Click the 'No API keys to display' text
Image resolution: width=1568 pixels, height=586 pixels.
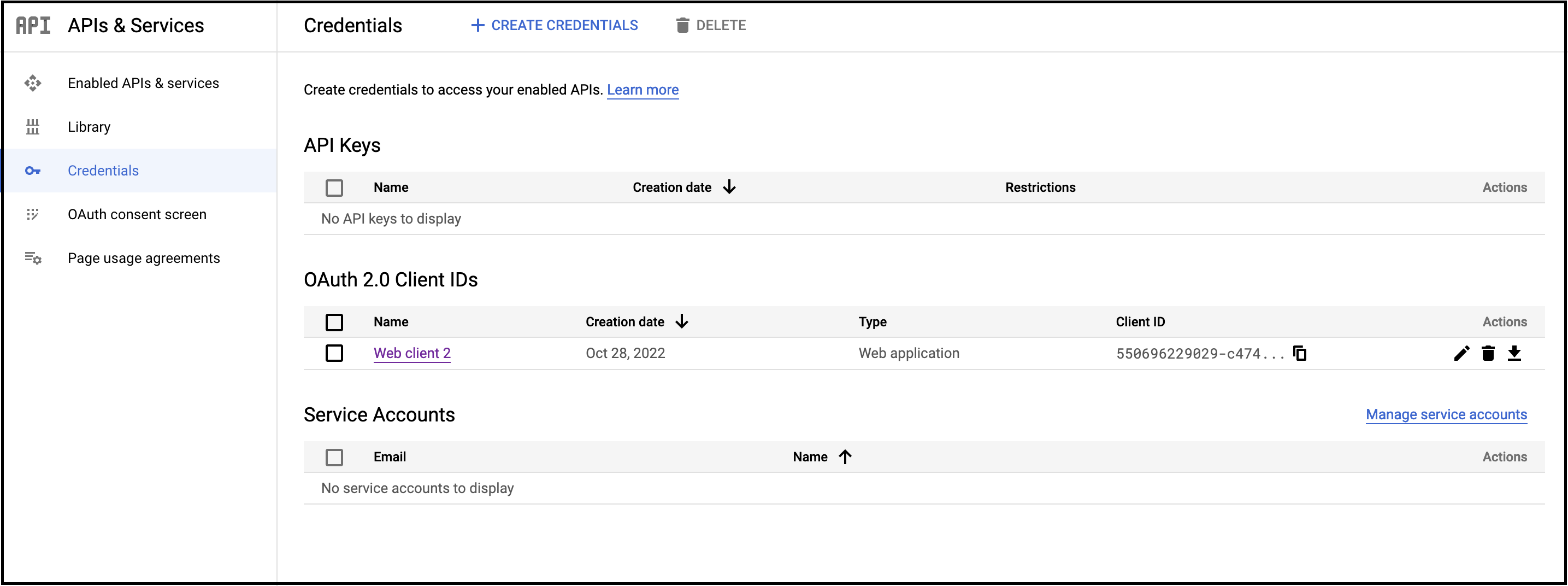[391, 219]
